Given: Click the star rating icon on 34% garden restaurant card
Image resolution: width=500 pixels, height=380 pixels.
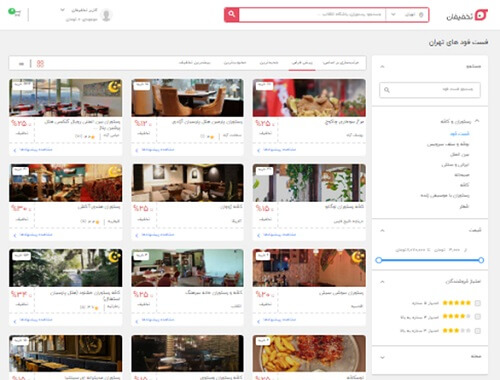Looking at the screenshot, I should [x=96, y=308].
